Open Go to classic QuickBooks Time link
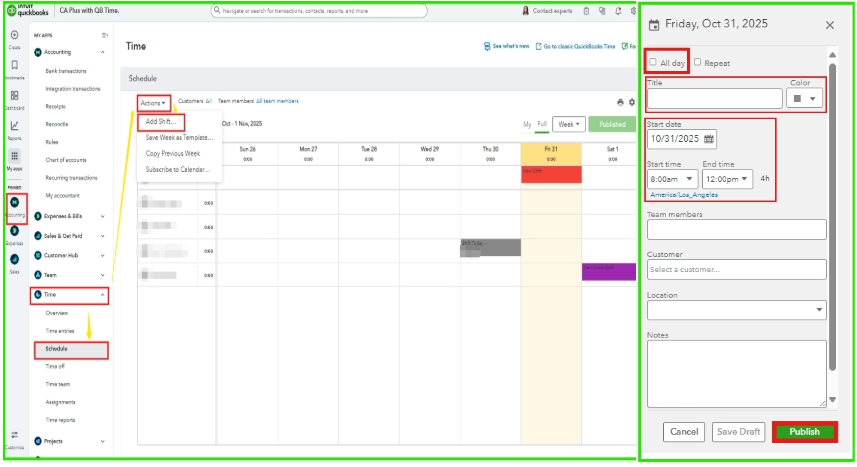 coord(575,46)
